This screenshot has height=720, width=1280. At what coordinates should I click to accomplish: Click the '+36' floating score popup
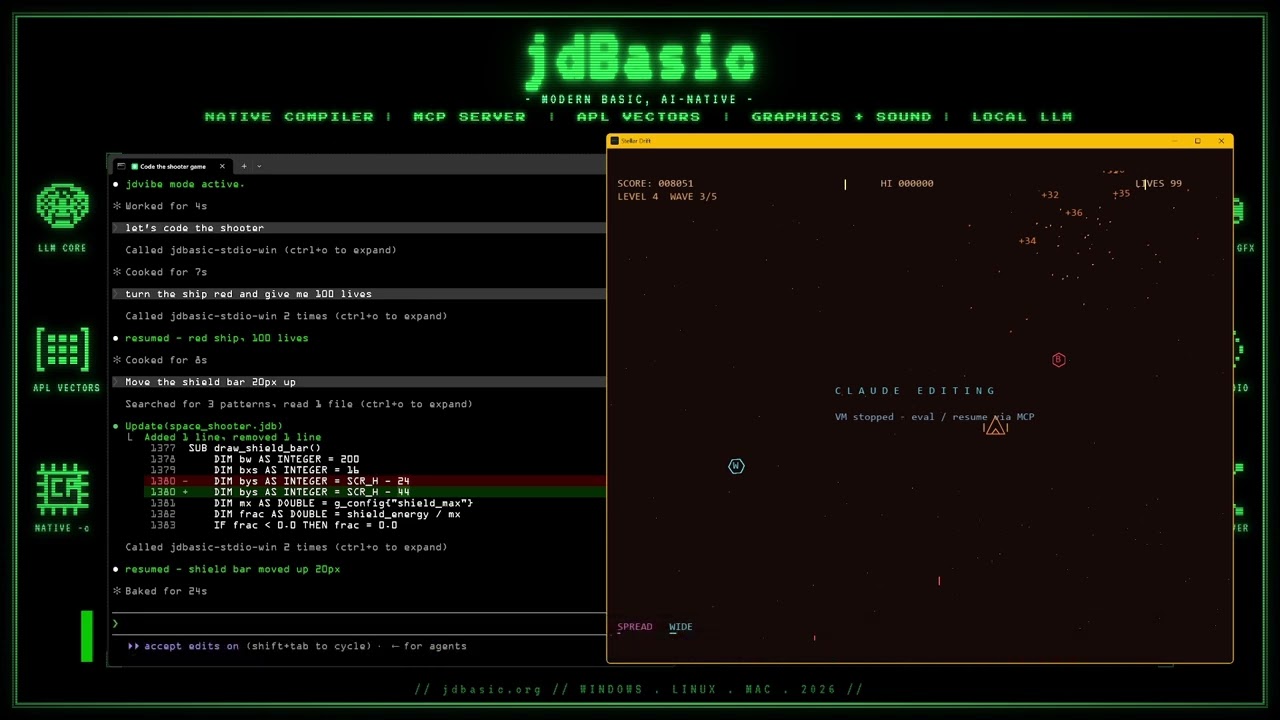click(1073, 213)
